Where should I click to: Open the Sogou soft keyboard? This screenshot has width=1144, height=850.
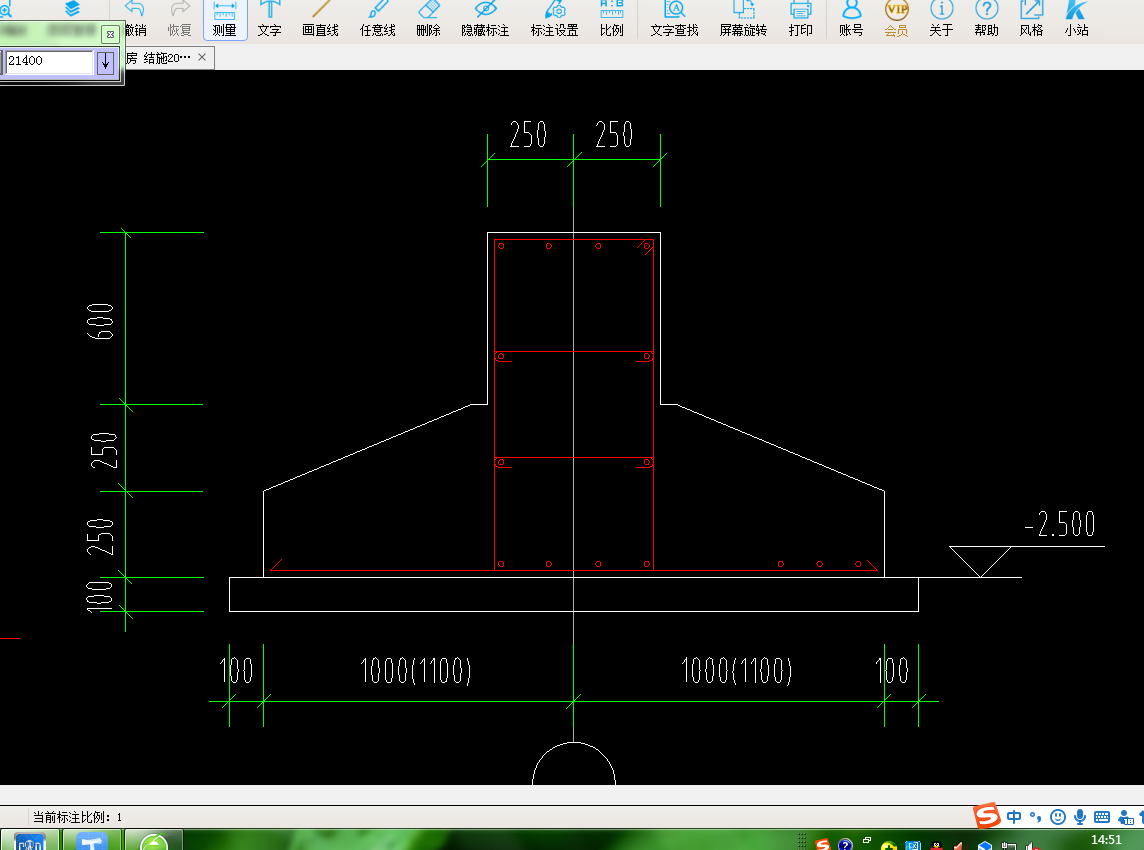(x=1102, y=817)
